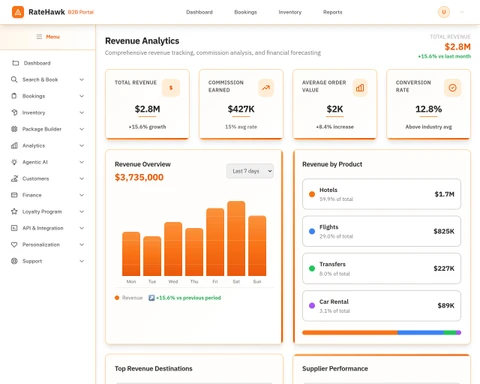Click the "+15.6% vs last month" text
Viewport: 480px width, 384px height.
click(444, 56)
